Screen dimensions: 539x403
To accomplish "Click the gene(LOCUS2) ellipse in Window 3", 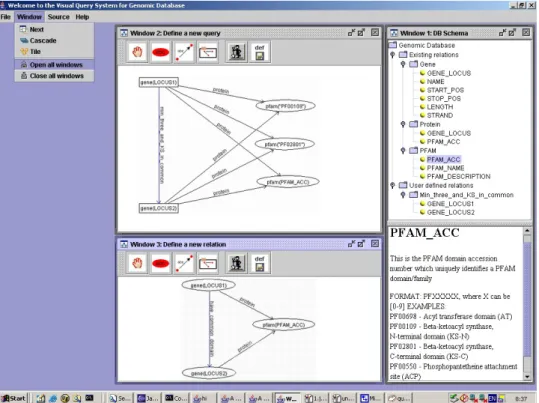I will tap(209, 373).
